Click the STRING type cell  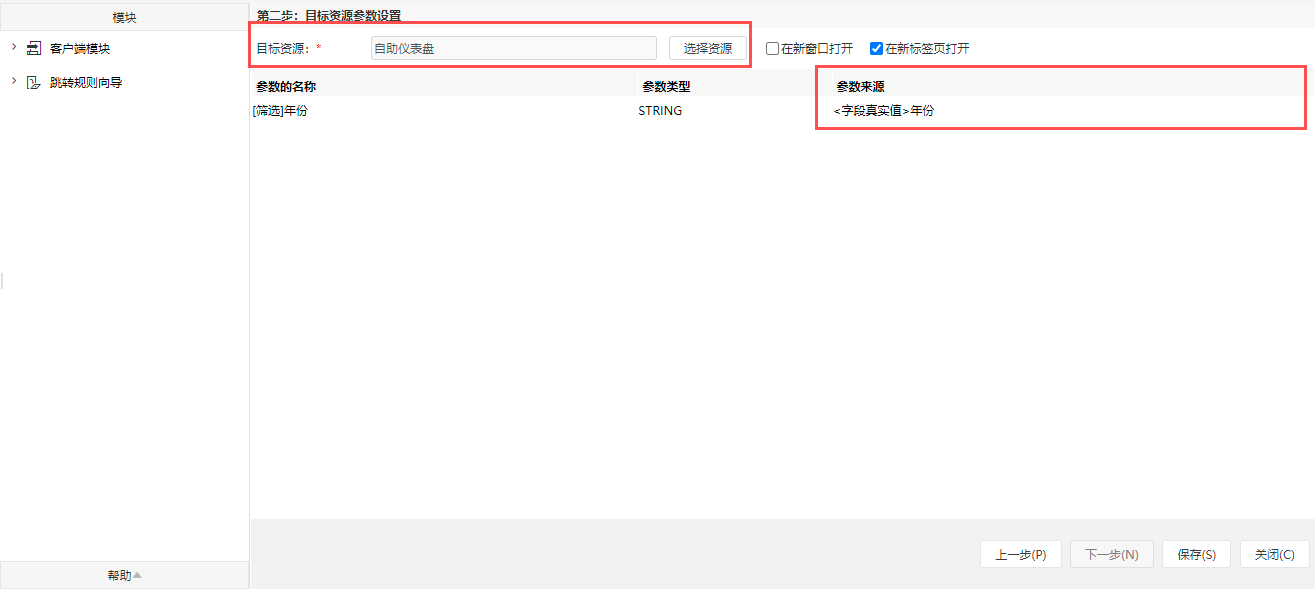[x=660, y=111]
